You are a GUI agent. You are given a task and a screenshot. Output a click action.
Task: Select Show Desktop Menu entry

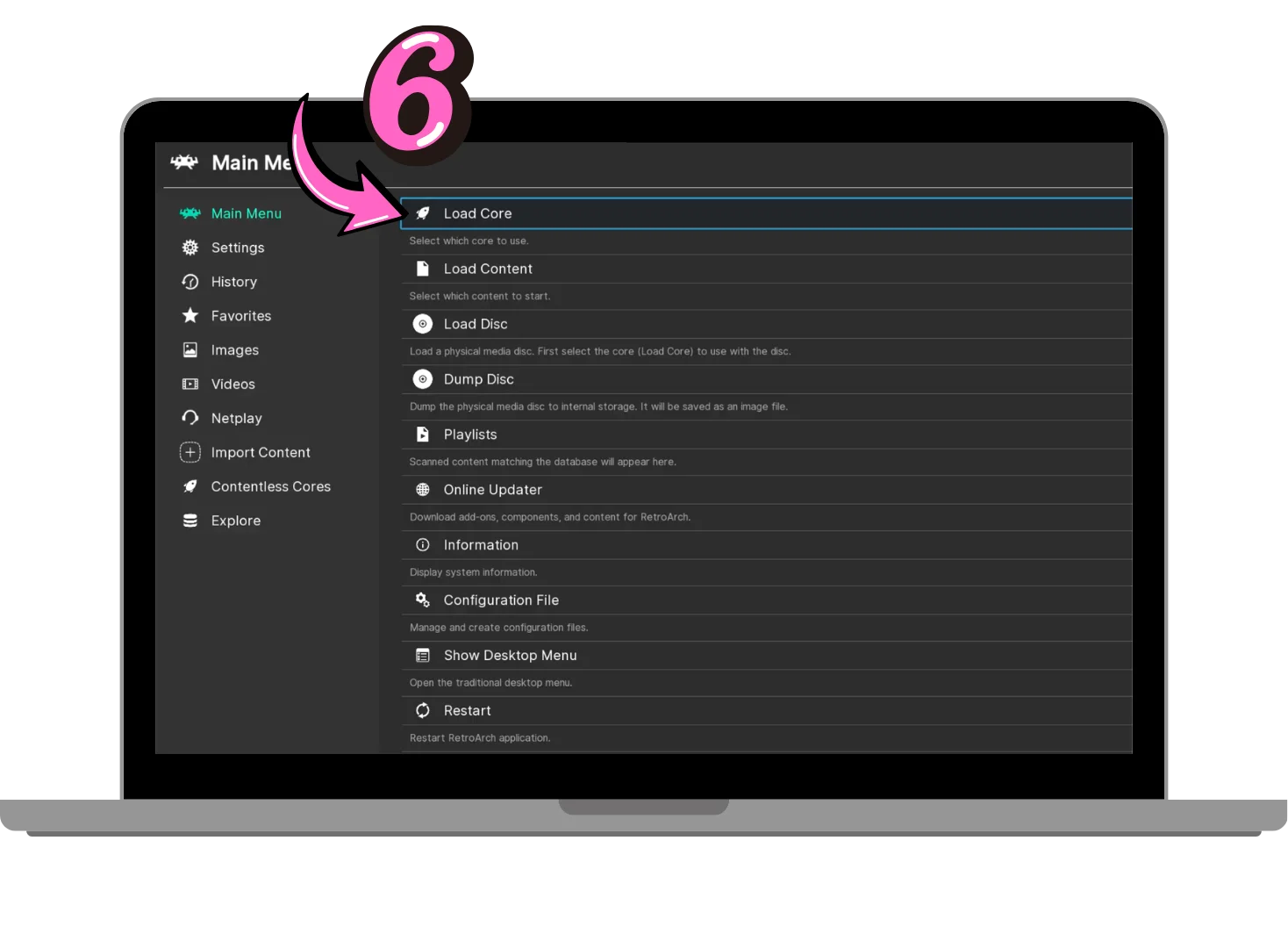[x=767, y=656]
